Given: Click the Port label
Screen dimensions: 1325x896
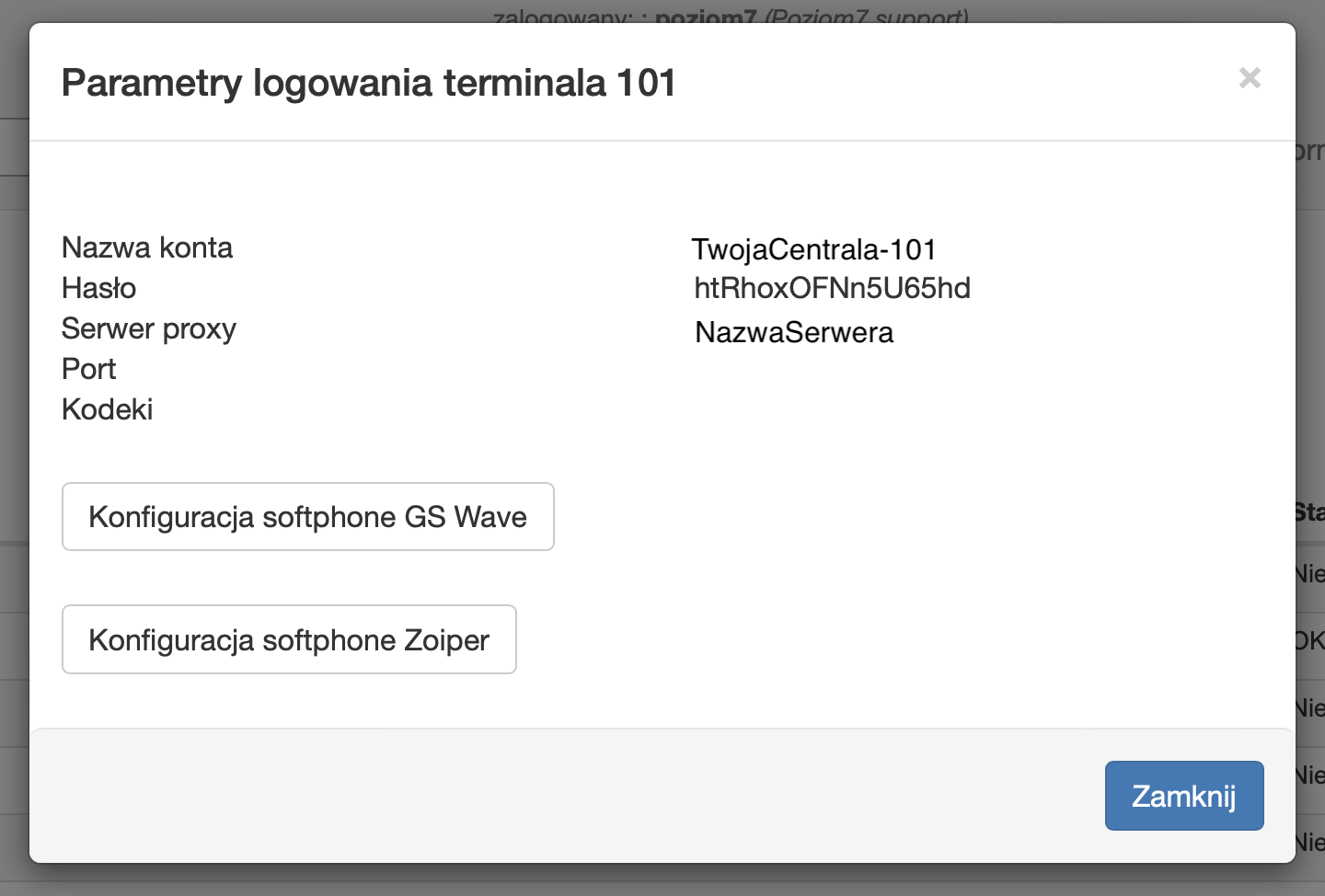Looking at the screenshot, I should click(x=88, y=369).
